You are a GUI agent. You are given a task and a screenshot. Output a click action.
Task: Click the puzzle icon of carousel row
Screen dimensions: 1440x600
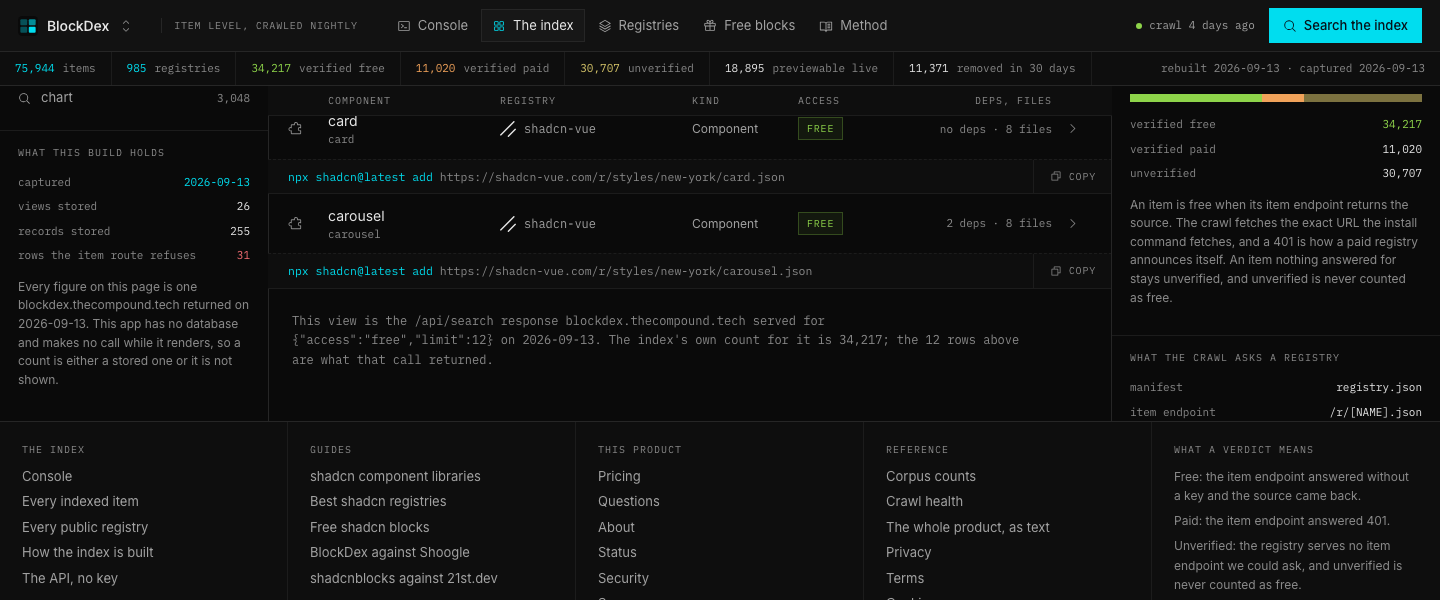pyautogui.click(x=295, y=224)
